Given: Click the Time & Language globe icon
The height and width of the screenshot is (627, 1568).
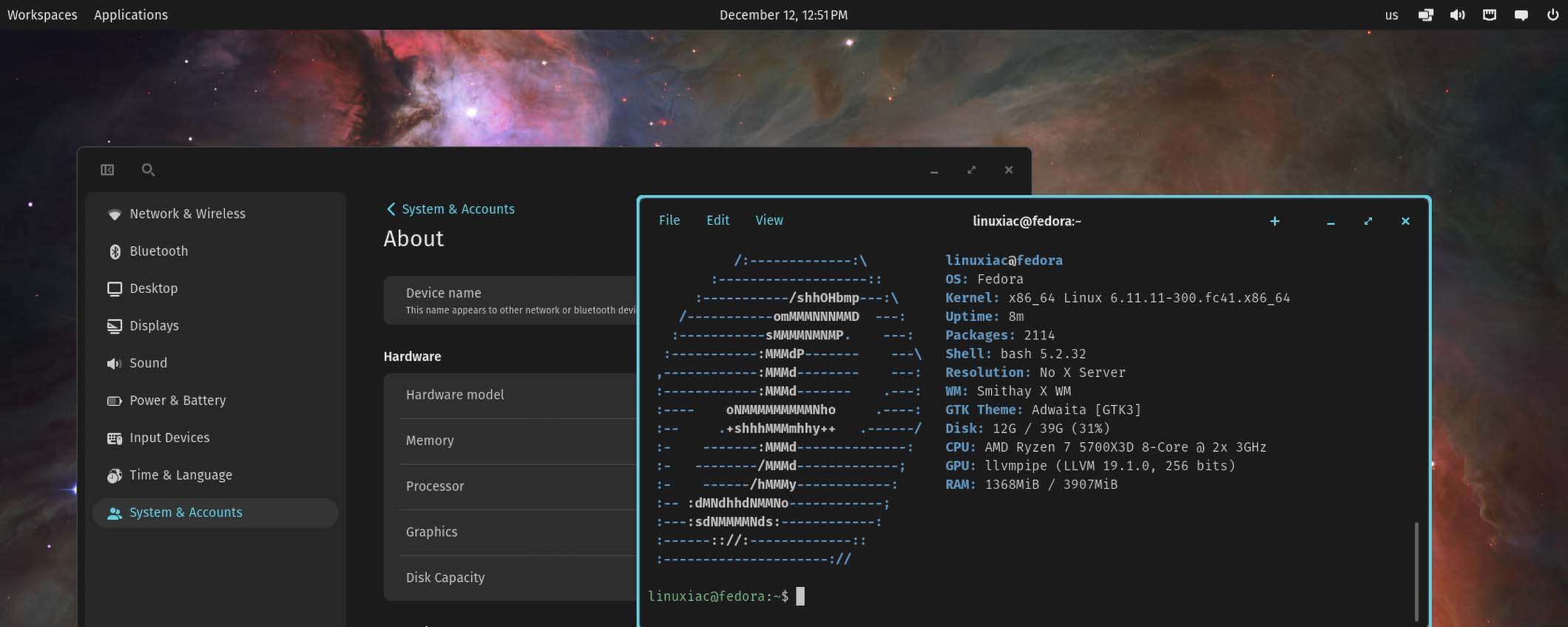Looking at the screenshot, I should pos(115,475).
